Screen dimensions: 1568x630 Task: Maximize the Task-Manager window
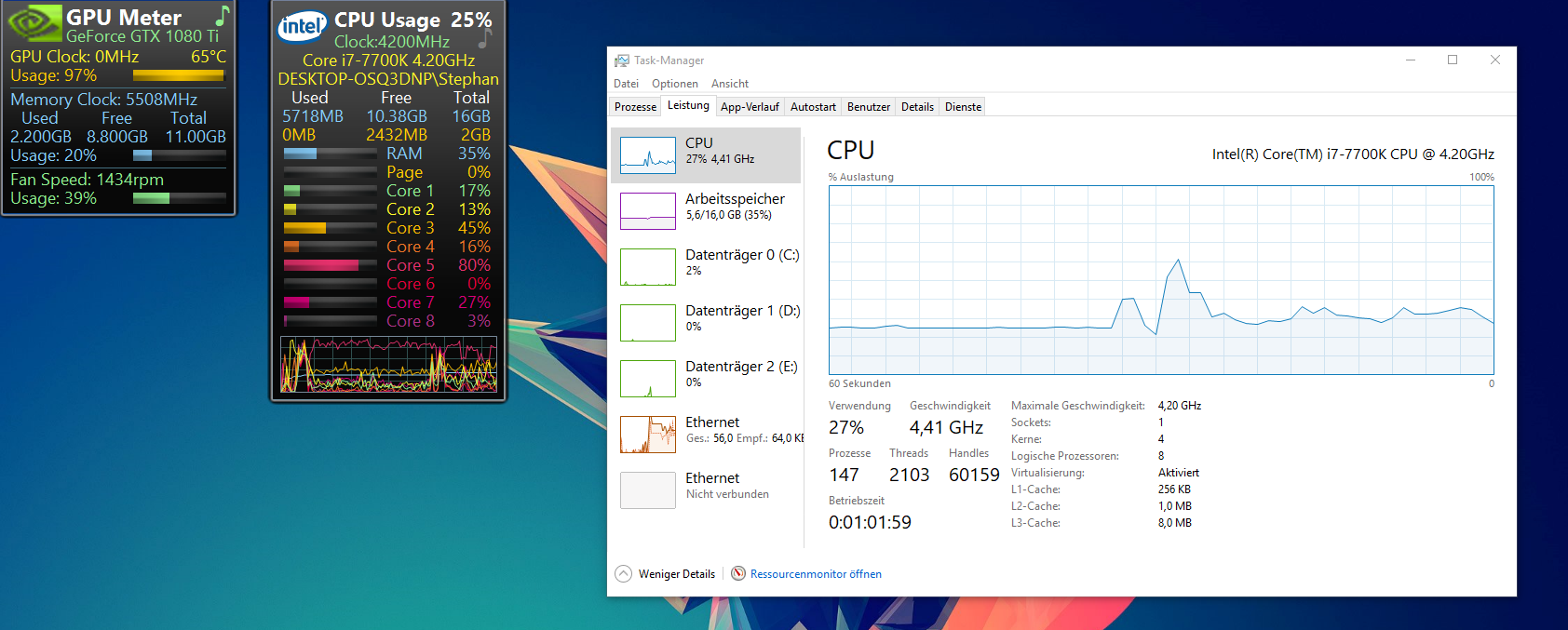click(1453, 60)
